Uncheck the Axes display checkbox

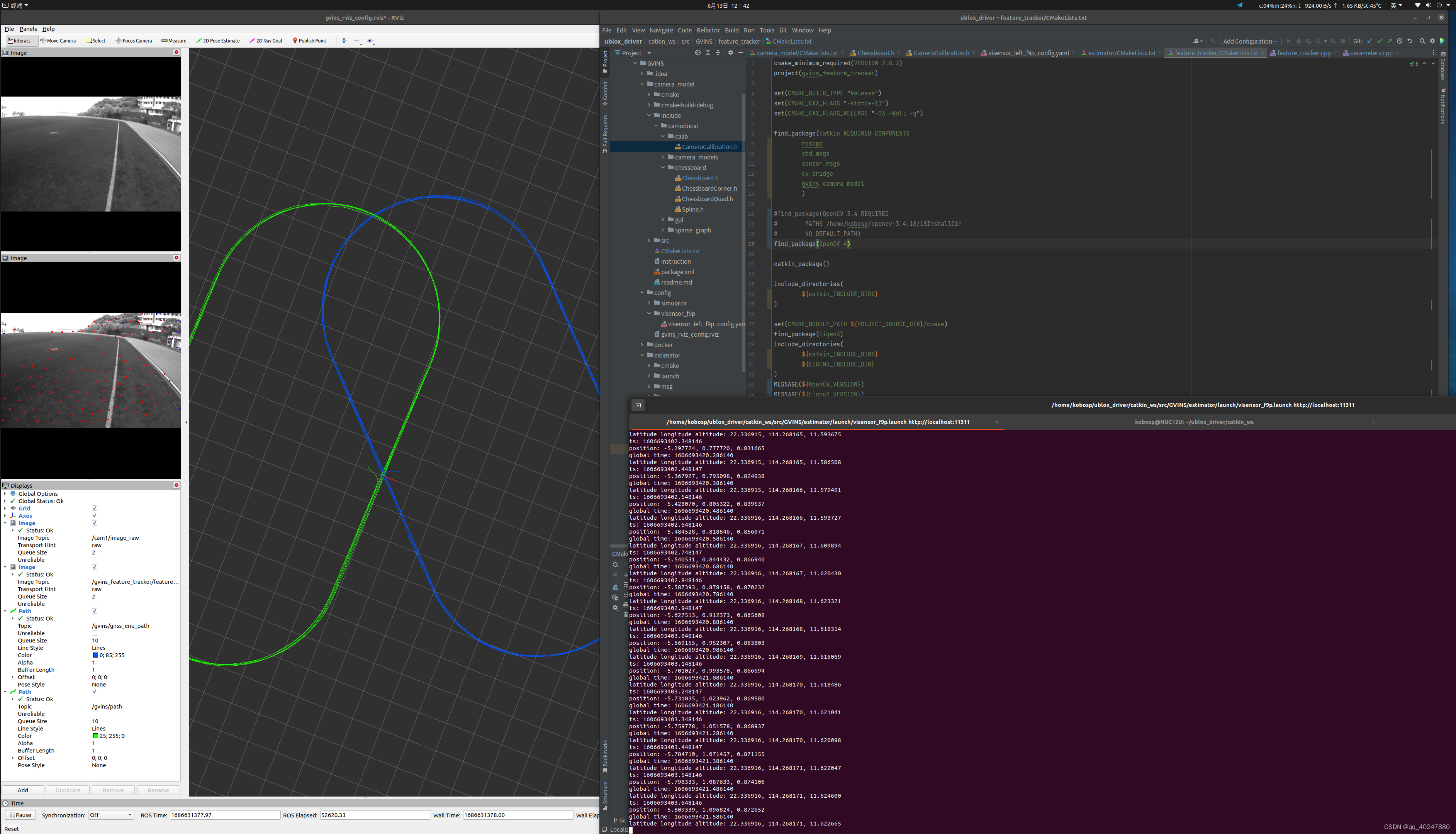click(95, 515)
